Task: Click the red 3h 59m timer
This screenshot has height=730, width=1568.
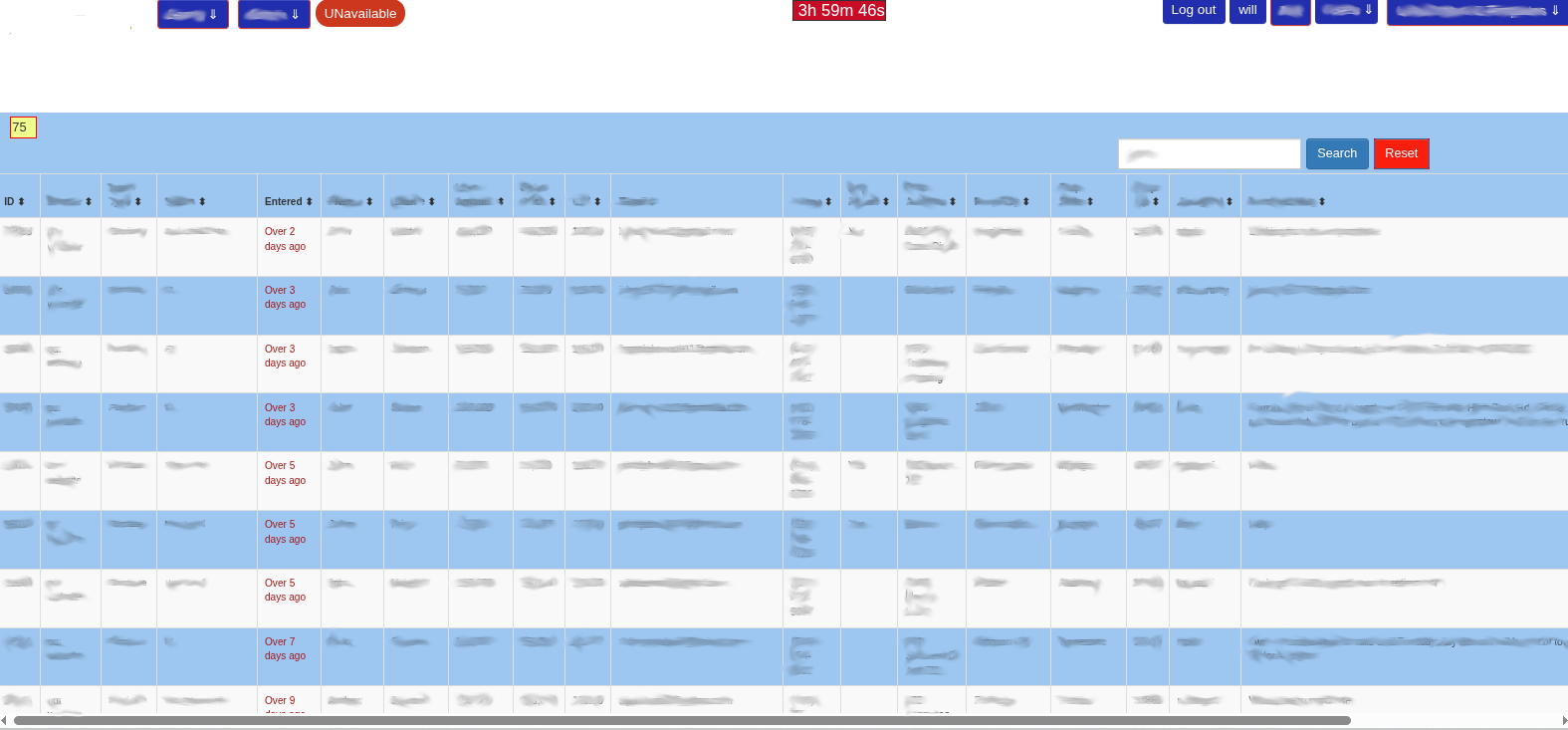Action: (839, 10)
